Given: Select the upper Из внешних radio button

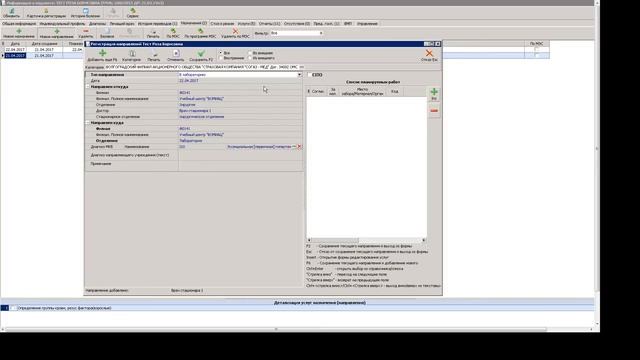Looking at the screenshot, I should 250,53.
